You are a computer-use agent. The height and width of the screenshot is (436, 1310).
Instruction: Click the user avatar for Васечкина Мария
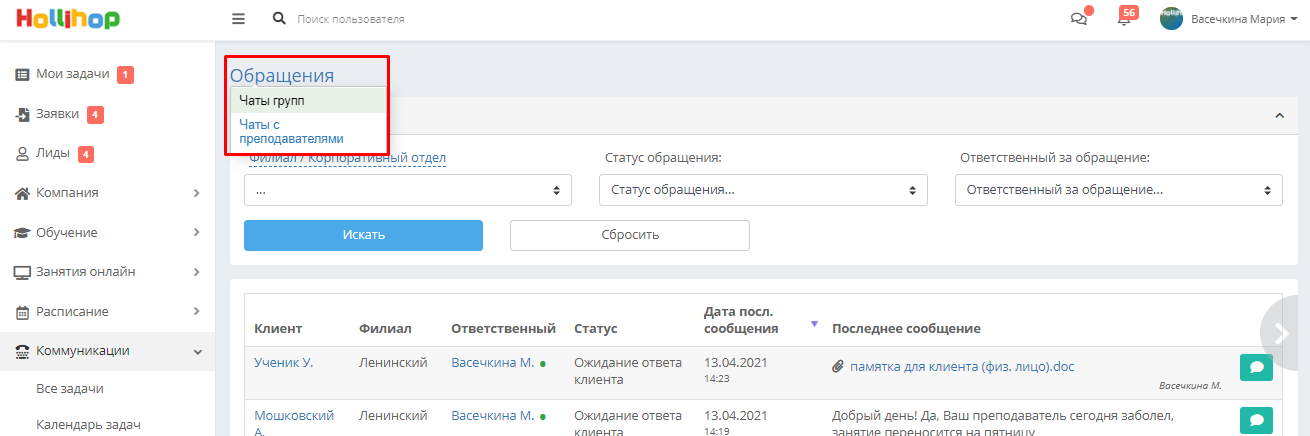click(1171, 19)
